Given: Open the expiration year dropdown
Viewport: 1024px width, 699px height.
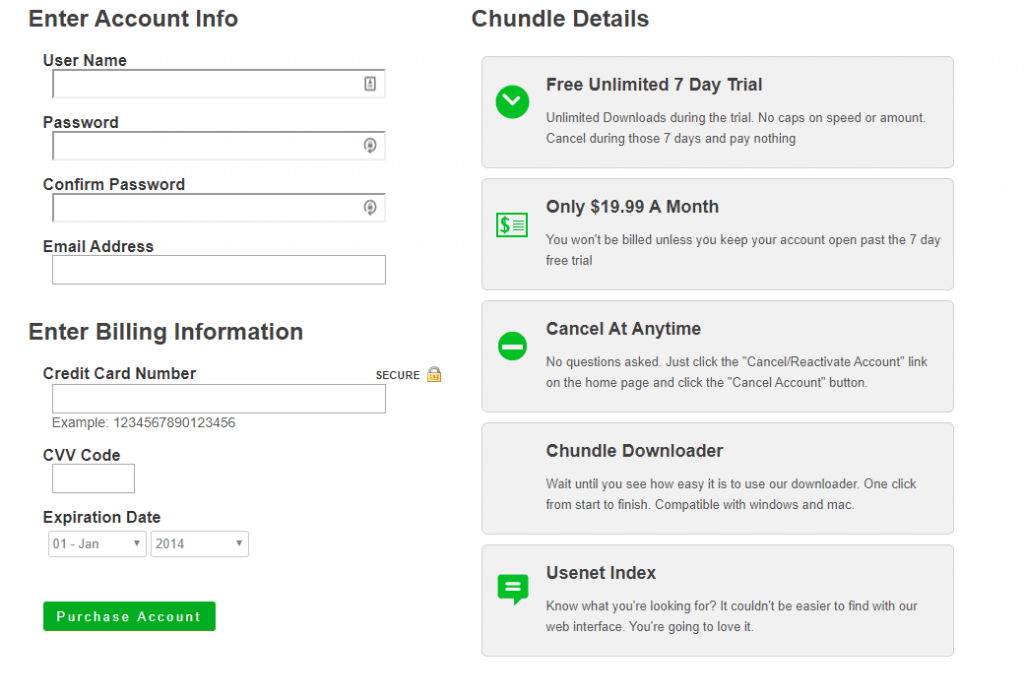Looking at the screenshot, I should coord(199,544).
